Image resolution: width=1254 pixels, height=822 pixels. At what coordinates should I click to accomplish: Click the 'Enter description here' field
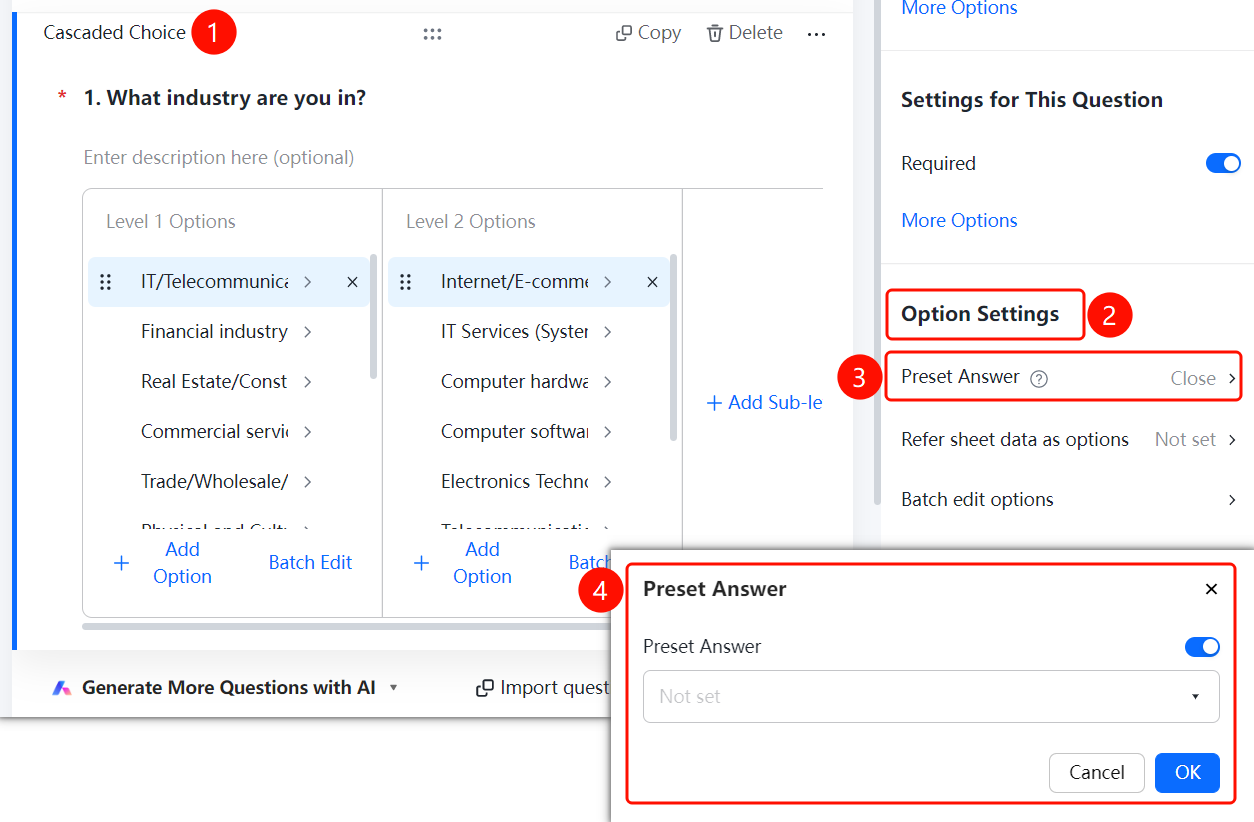[219, 158]
